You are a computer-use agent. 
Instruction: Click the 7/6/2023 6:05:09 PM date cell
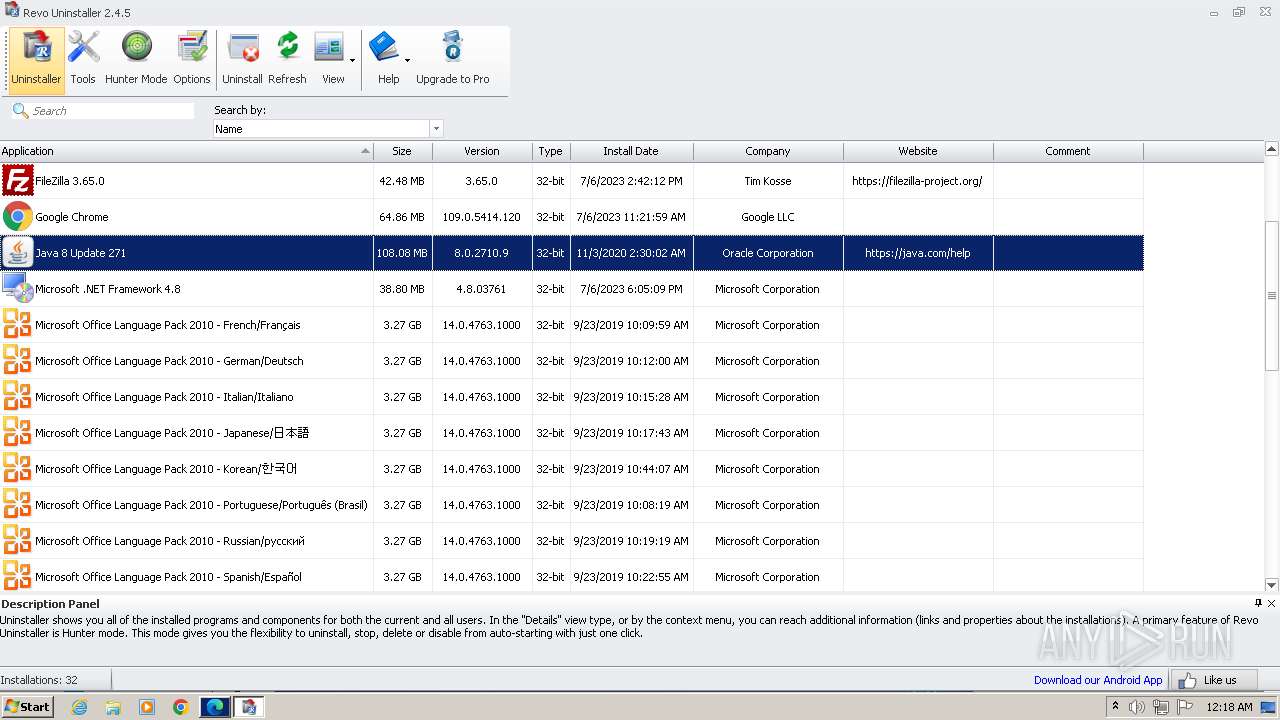point(631,289)
